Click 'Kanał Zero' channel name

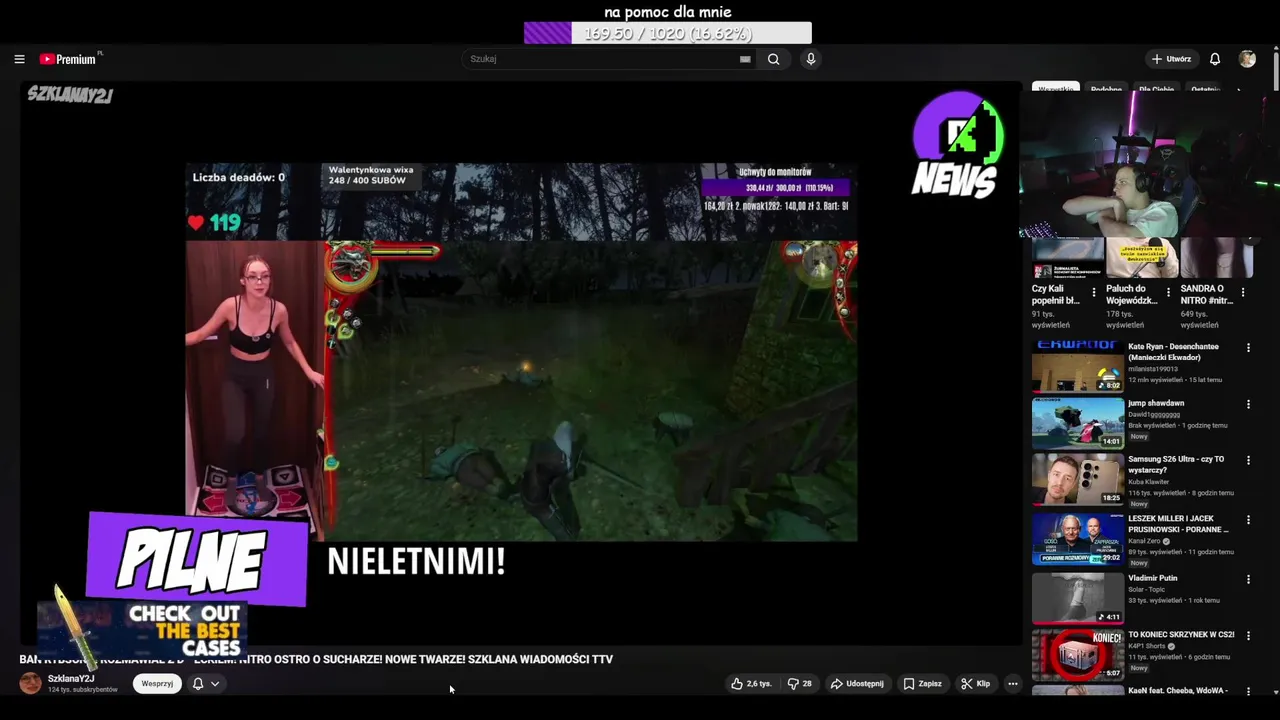click(x=1147, y=541)
